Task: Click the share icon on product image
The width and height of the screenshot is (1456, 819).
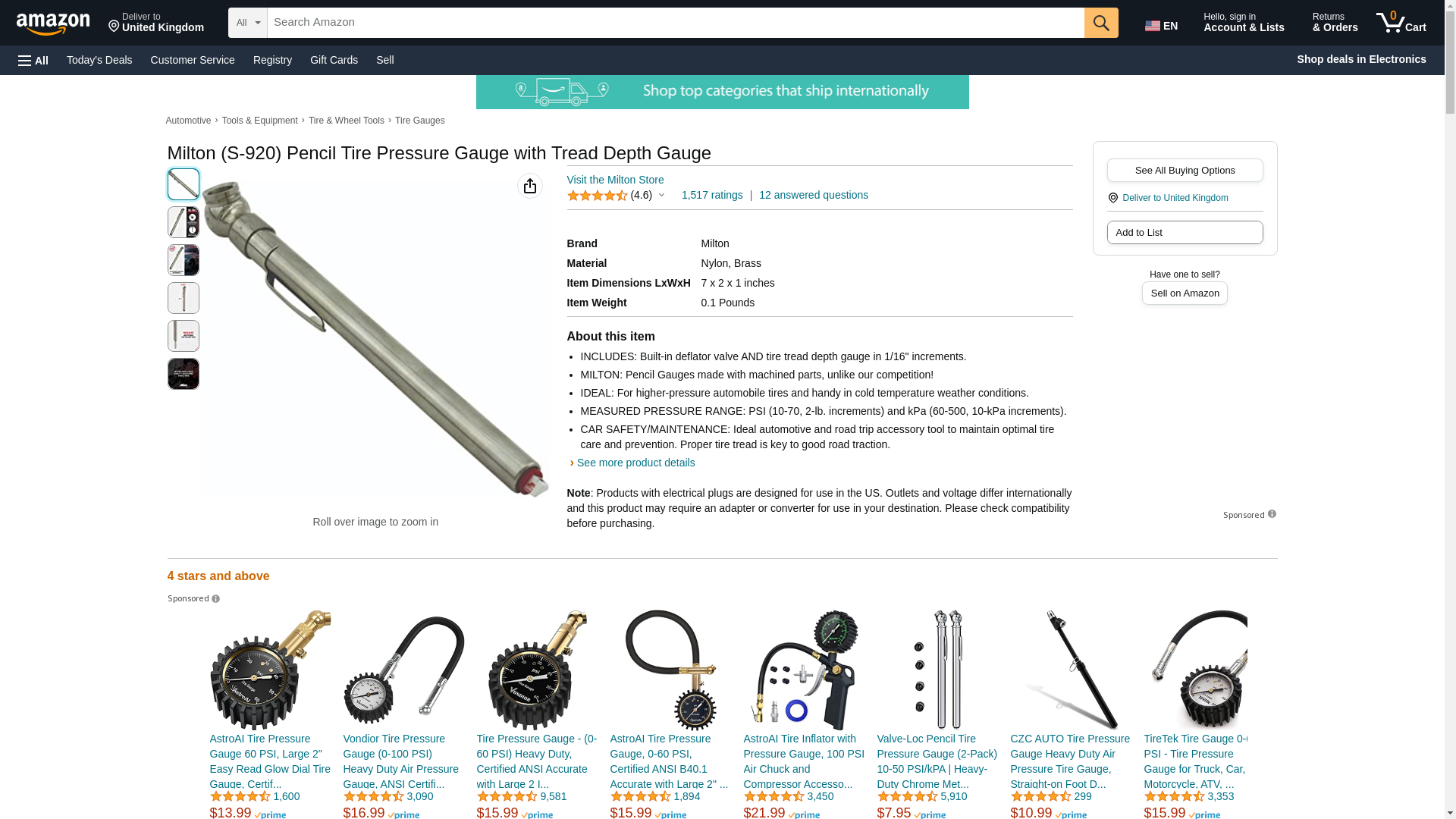Action: click(x=530, y=186)
